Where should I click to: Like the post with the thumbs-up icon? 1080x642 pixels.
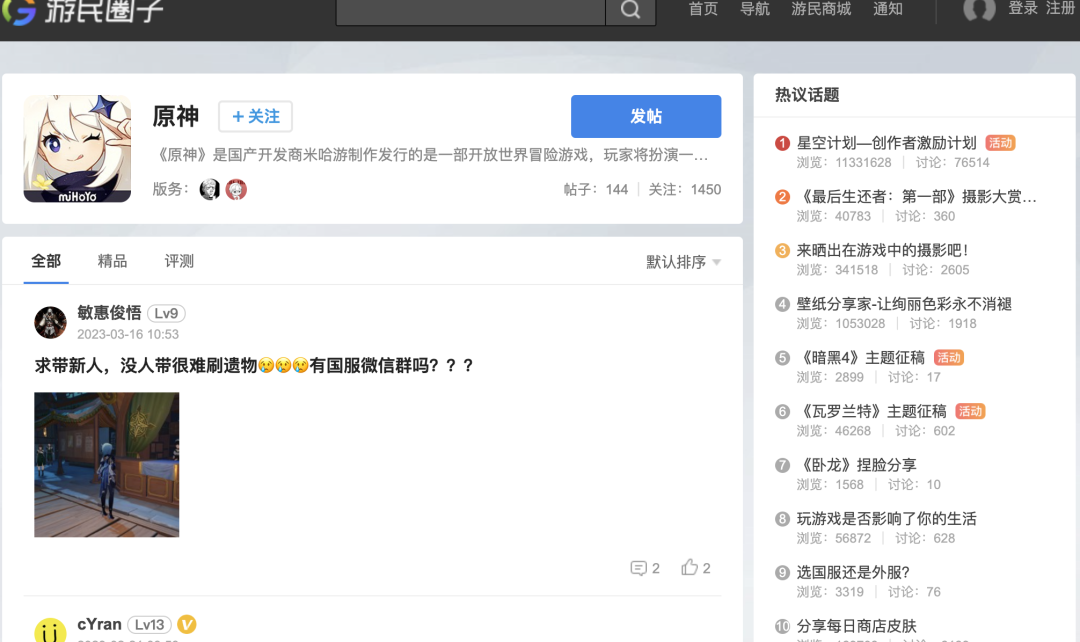[689, 567]
